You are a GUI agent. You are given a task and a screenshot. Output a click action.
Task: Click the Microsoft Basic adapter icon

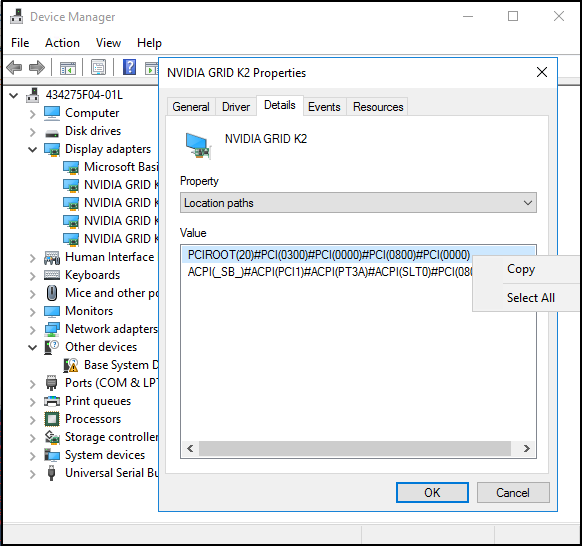tap(71, 167)
